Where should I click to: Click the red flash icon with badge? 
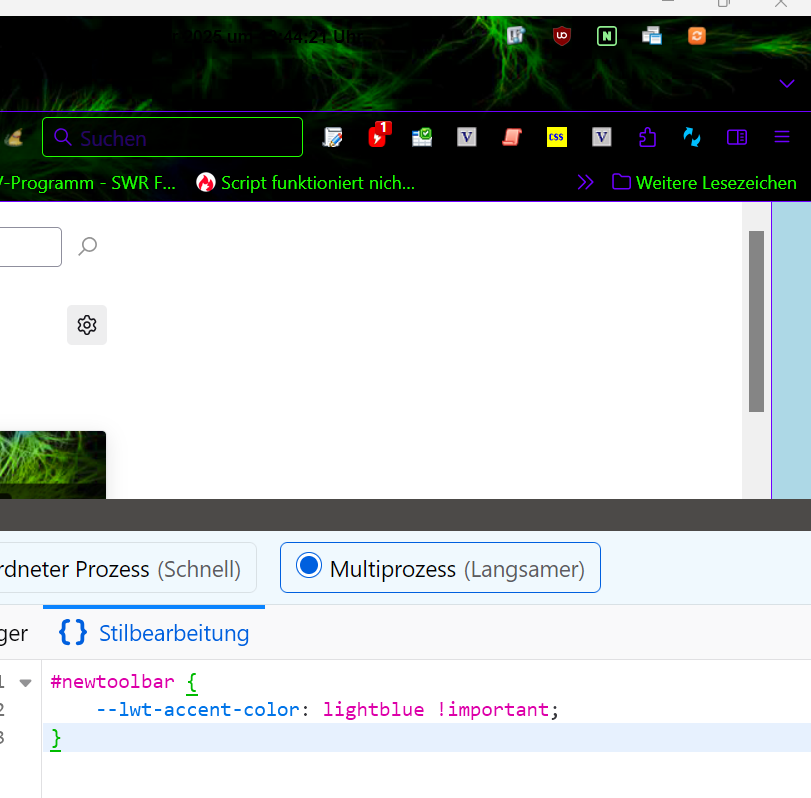379,135
